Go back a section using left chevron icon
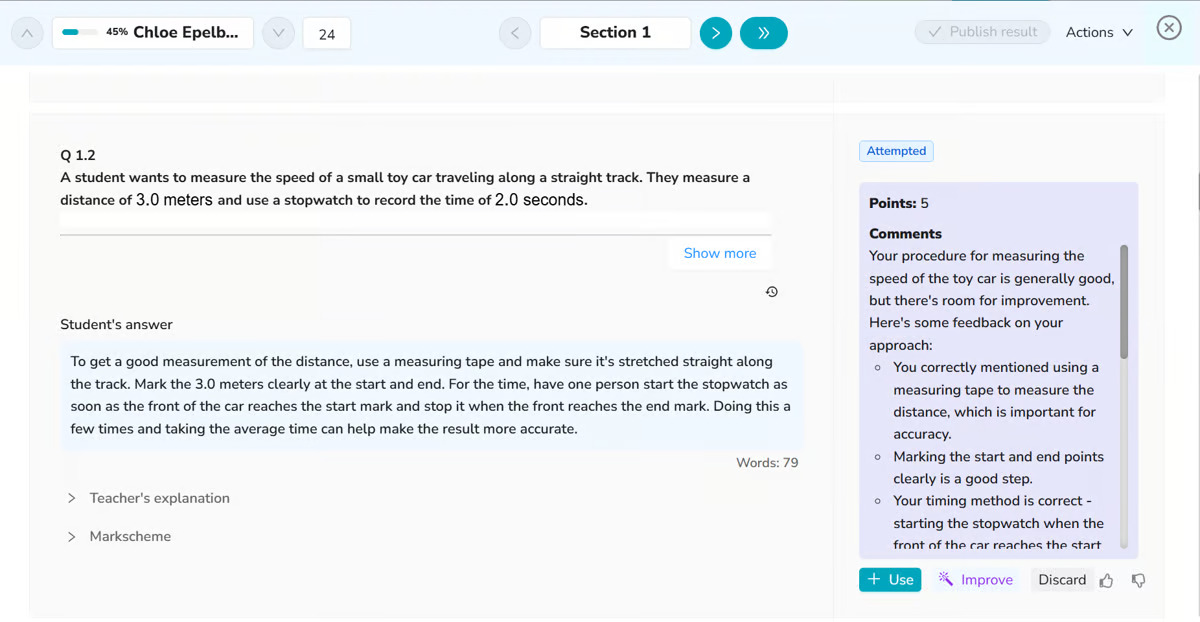 [514, 32]
